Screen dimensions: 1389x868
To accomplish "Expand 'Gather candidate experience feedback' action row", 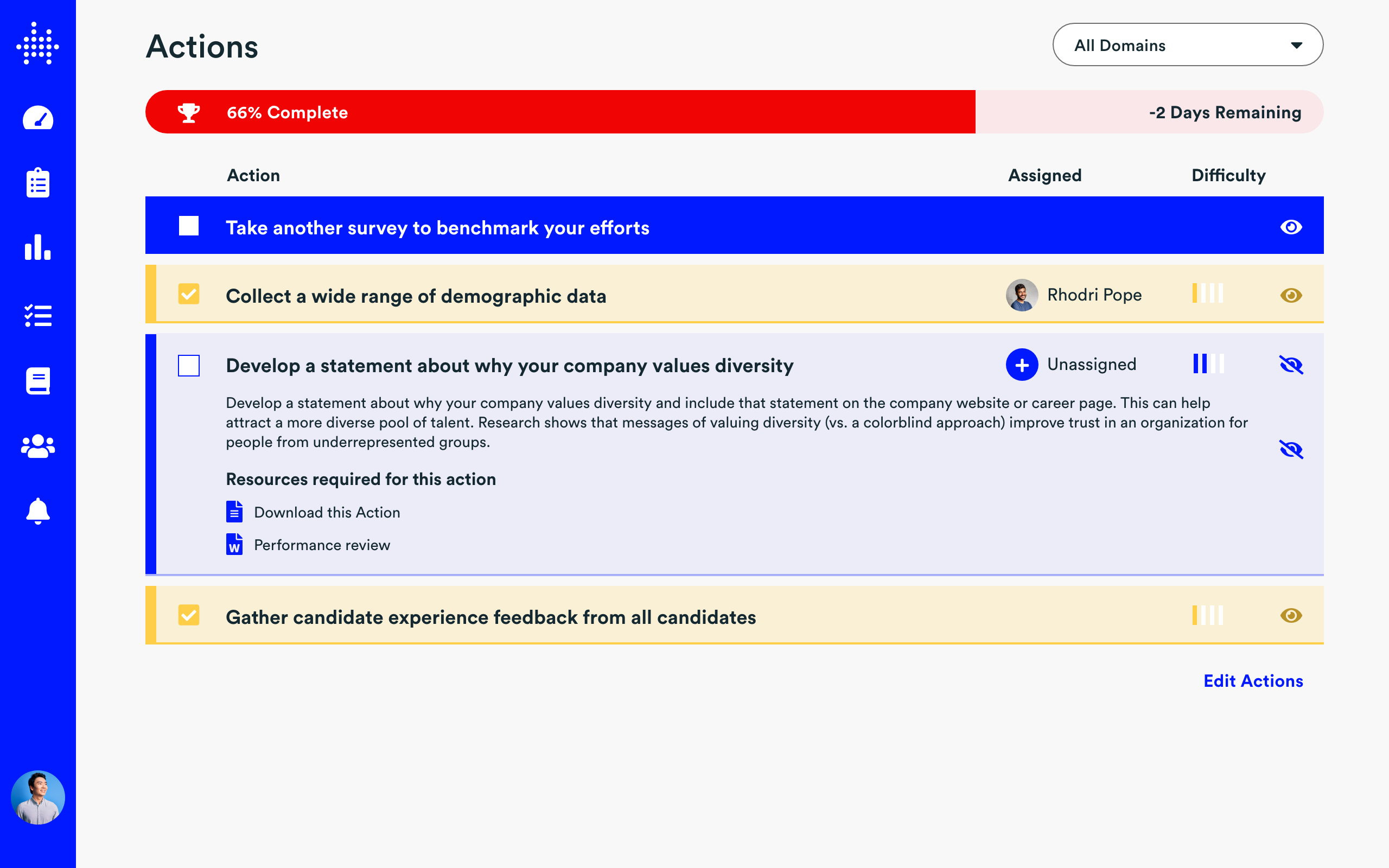I will 490,617.
